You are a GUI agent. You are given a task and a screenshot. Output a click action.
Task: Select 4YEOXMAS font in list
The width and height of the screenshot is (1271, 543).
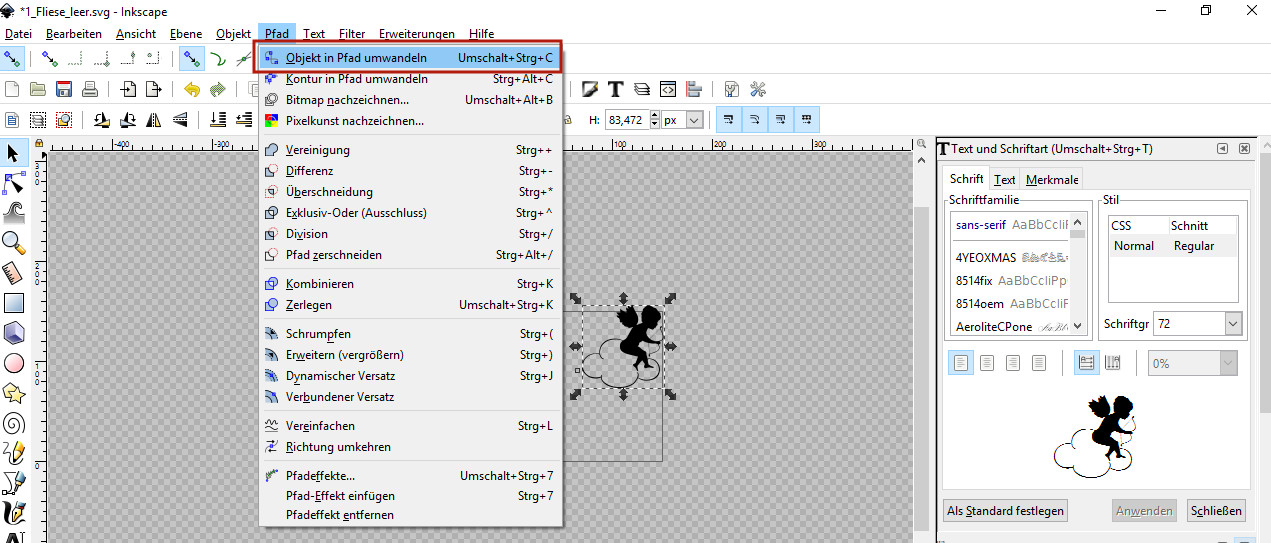(1011, 257)
